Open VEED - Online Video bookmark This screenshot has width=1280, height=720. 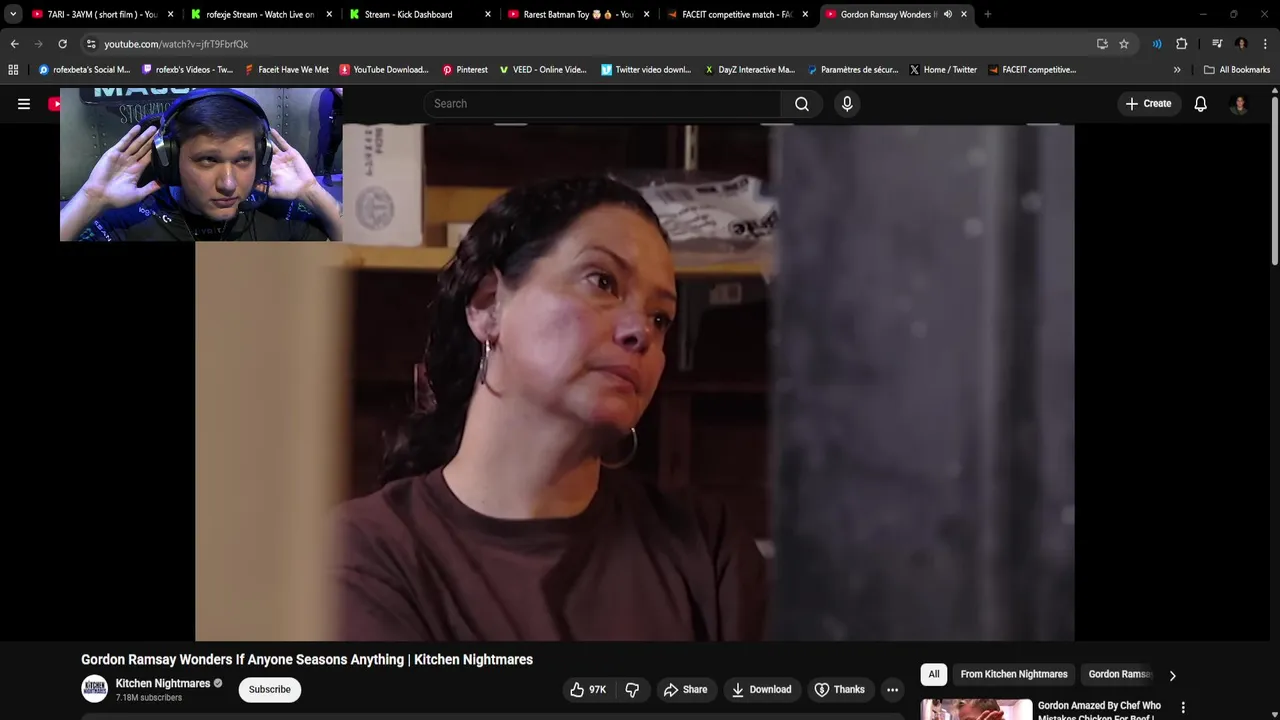click(543, 70)
